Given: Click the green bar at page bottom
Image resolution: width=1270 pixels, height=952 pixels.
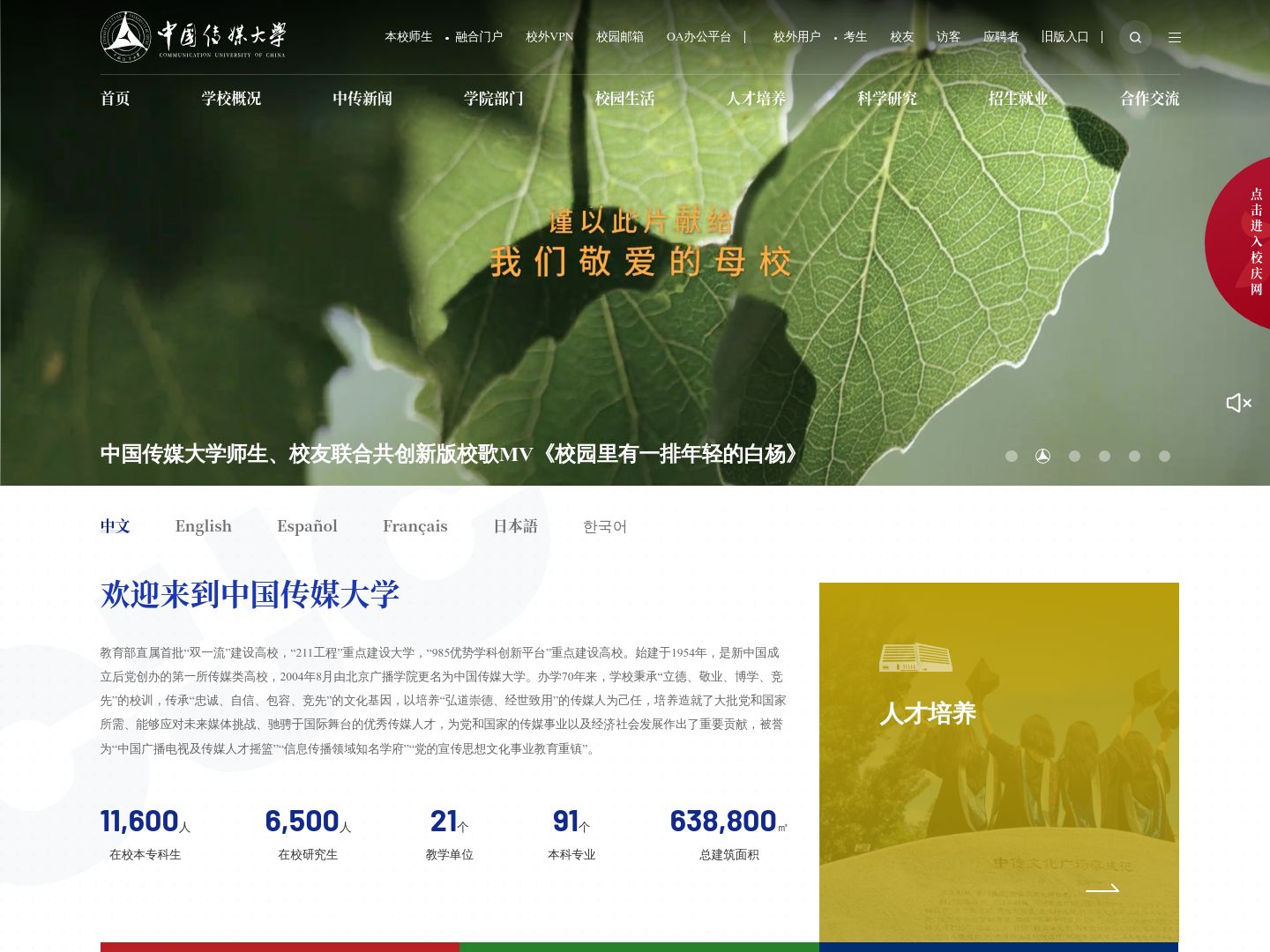Looking at the screenshot, I should 639,947.
